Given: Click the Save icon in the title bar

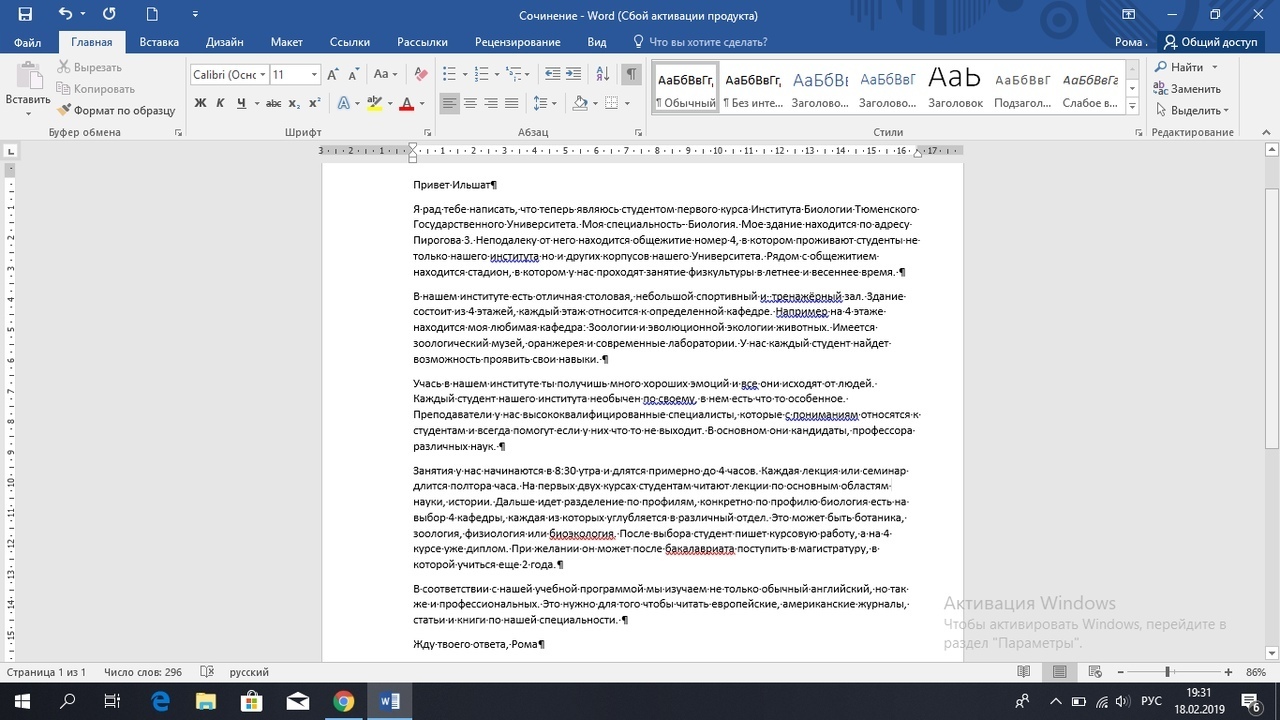Looking at the screenshot, I should (25, 15).
